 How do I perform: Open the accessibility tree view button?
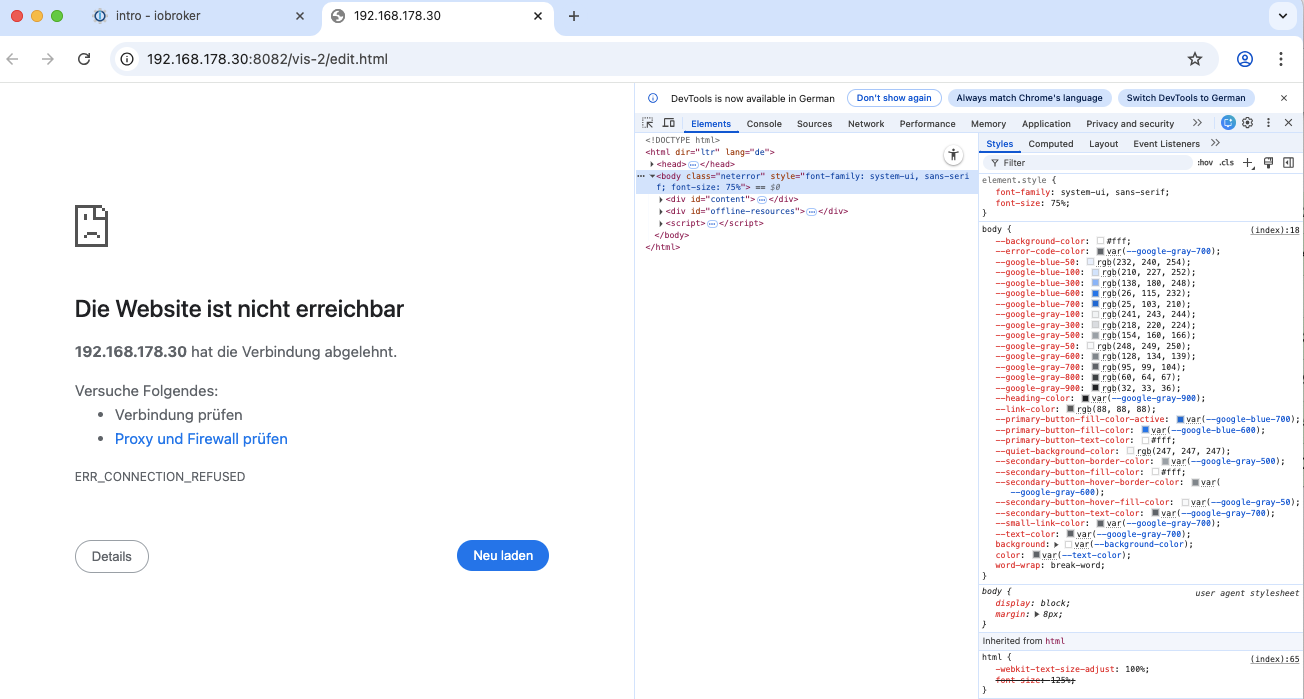953,154
